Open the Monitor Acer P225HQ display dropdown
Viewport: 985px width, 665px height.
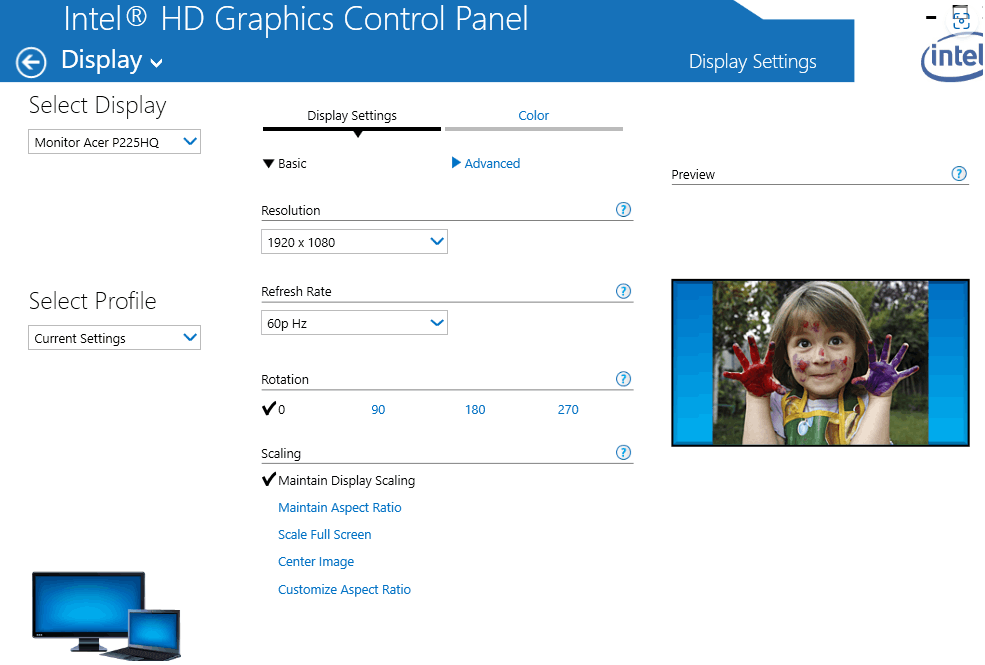click(x=114, y=142)
